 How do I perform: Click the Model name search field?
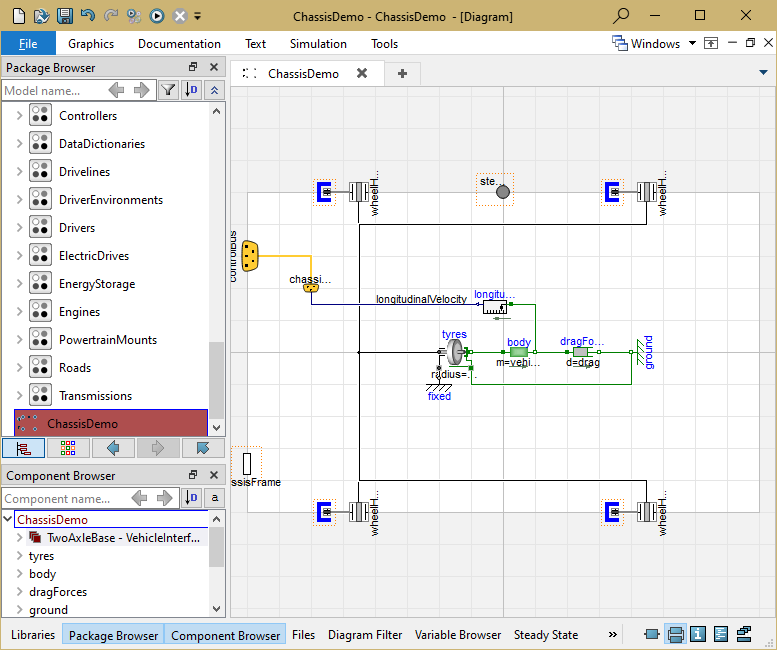pos(52,91)
